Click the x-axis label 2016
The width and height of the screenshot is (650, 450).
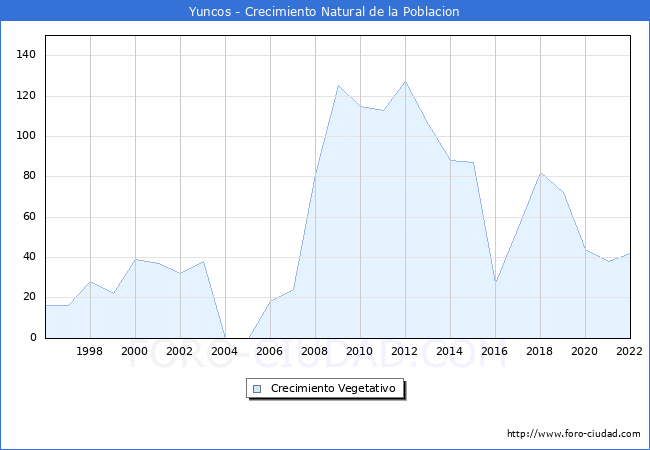[x=495, y=351]
